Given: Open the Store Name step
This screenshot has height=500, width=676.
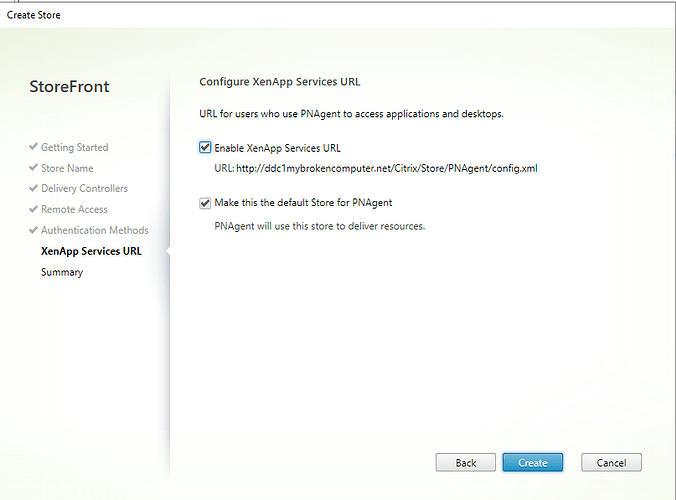Looking at the screenshot, I should coord(67,168).
